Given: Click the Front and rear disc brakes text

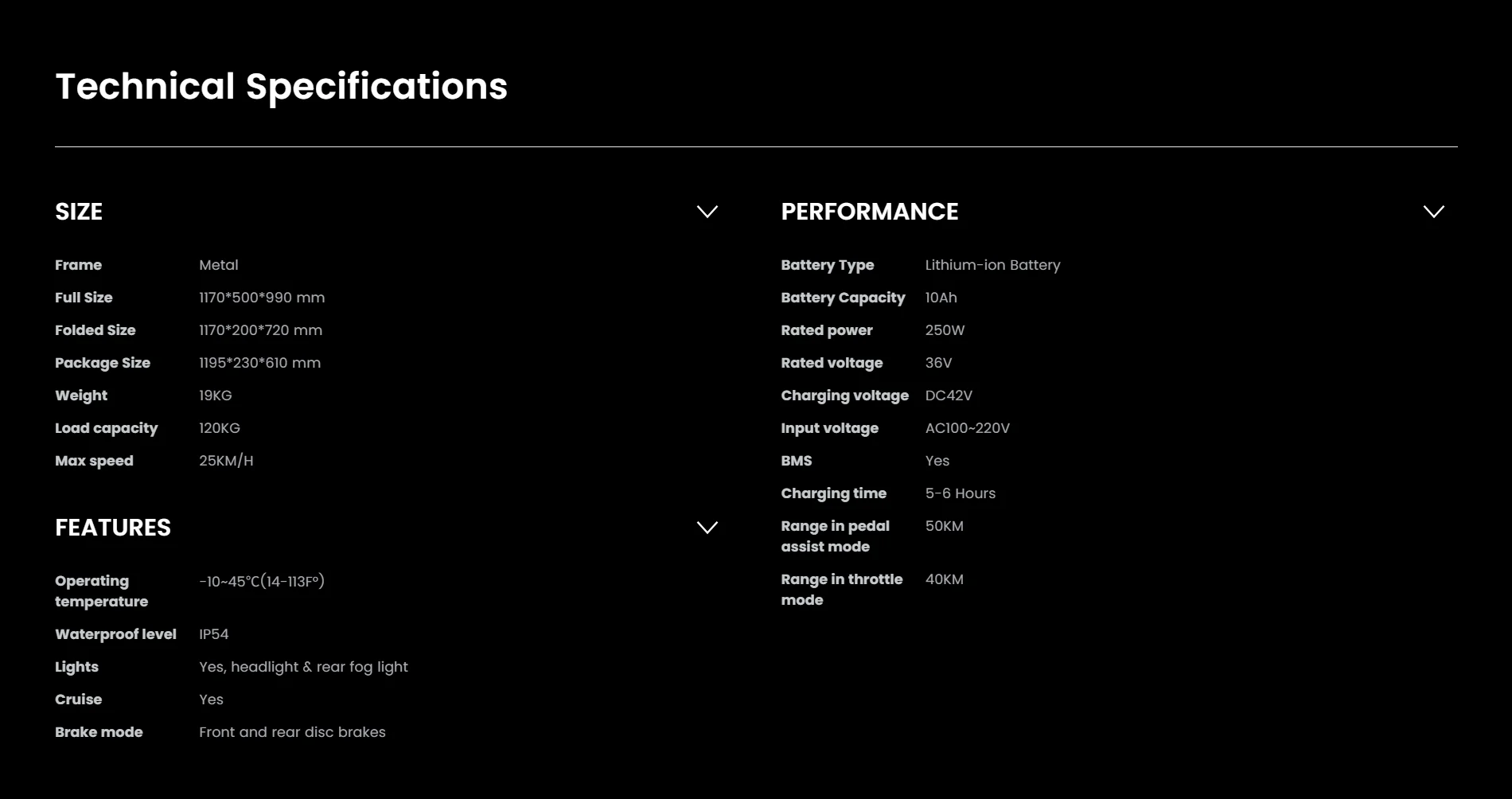Looking at the screenshot, I should tap(292, 732).
